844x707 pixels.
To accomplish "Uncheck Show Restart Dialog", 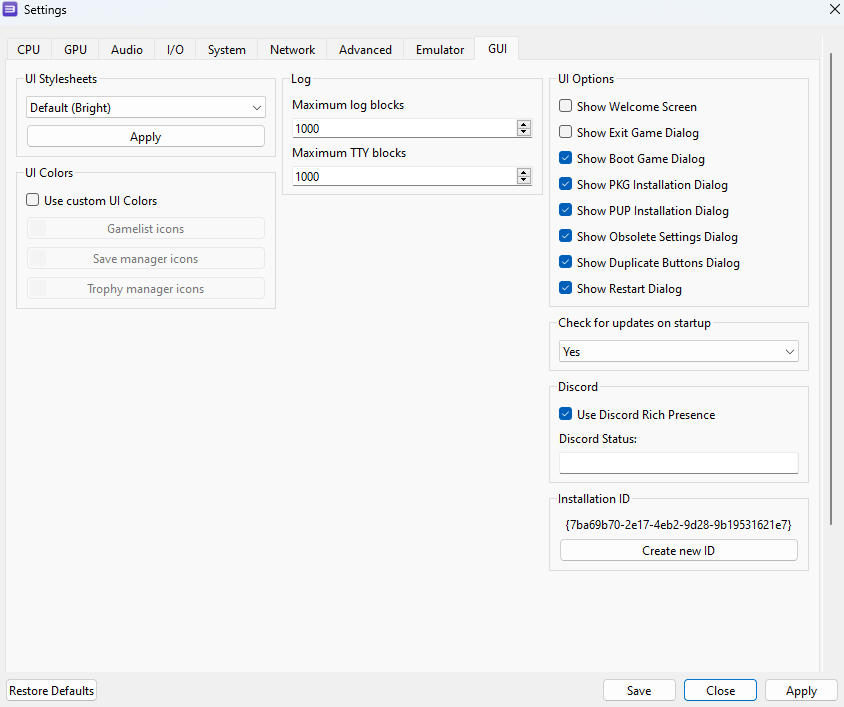I will pyautogui.click(x=565, y=288).
